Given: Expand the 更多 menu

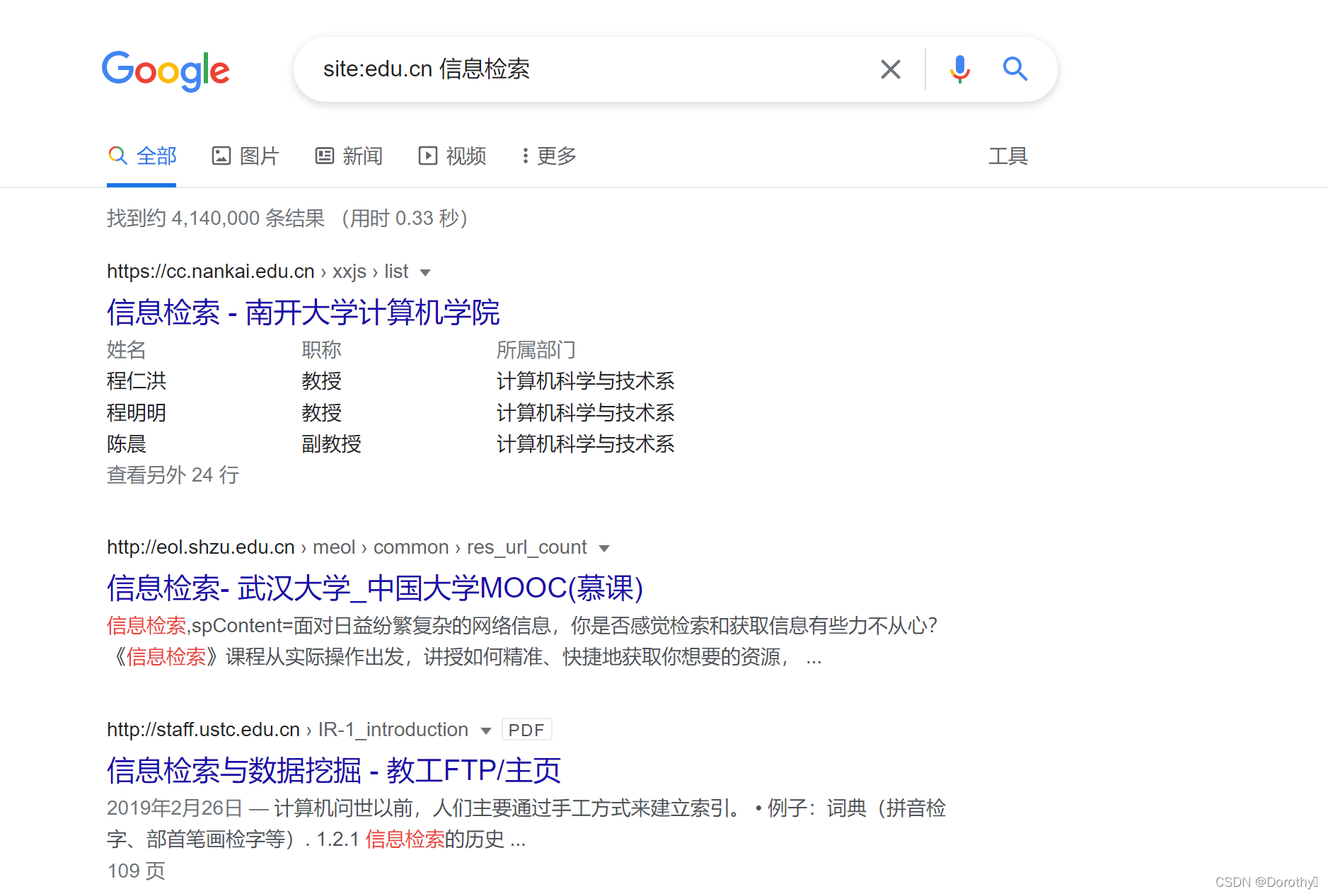Looking at the screenshot, I should tap(549, 156).
